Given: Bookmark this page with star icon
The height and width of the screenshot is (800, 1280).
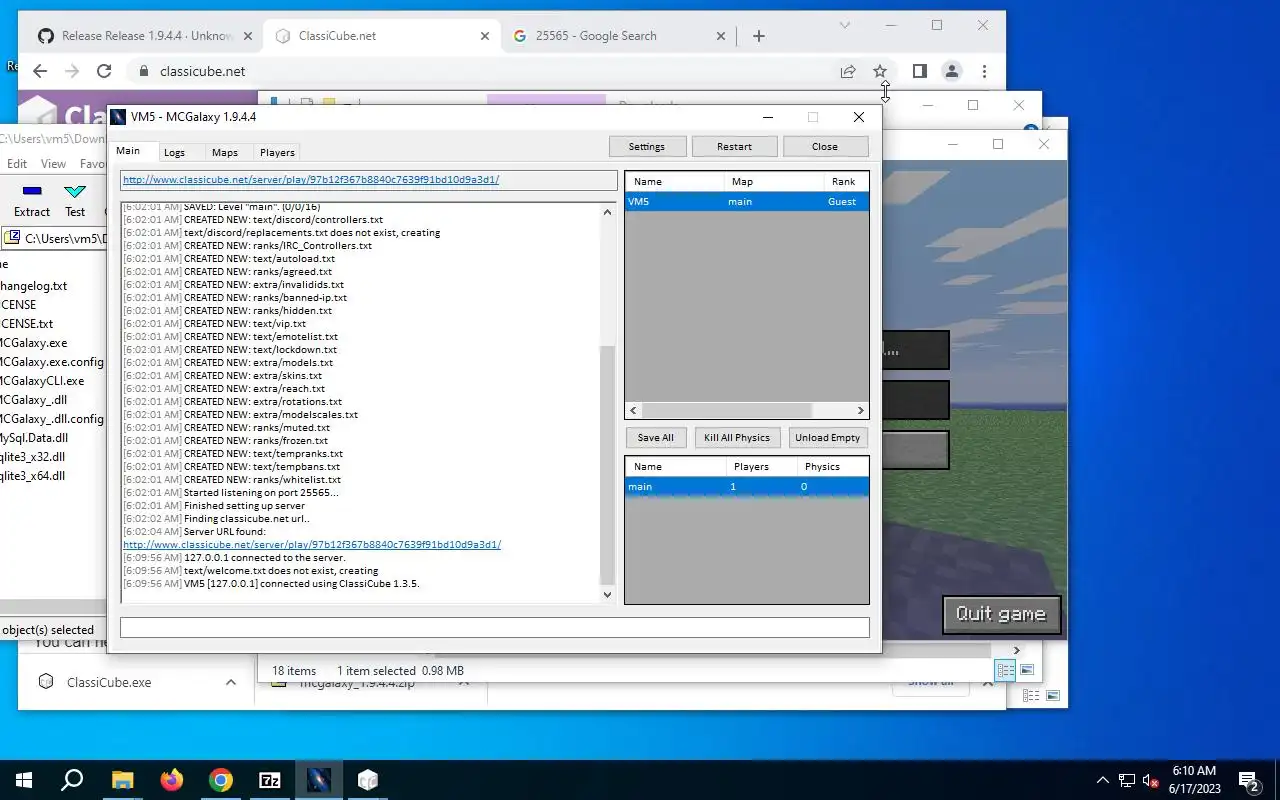Looking at the screenshot, I should (880, 71).
